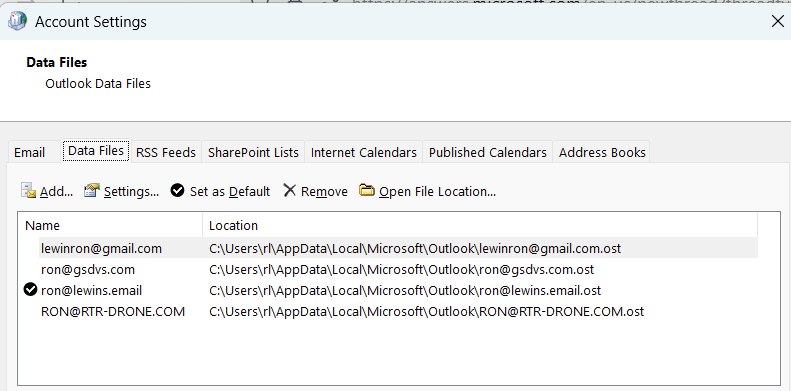Go to the SharePoint Lists tab

(x=253, y=152)
